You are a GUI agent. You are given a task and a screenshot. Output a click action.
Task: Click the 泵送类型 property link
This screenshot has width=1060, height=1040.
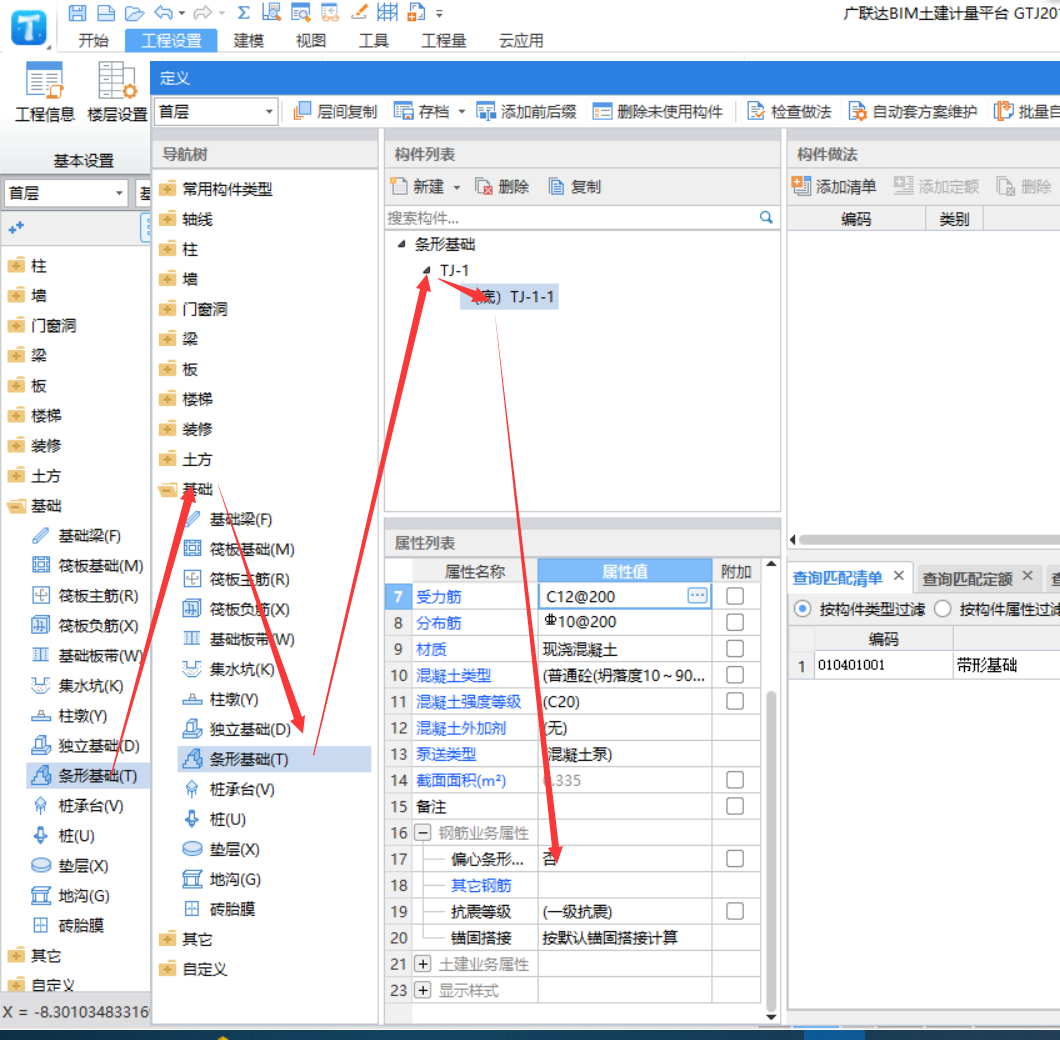[x=446, y=754]
